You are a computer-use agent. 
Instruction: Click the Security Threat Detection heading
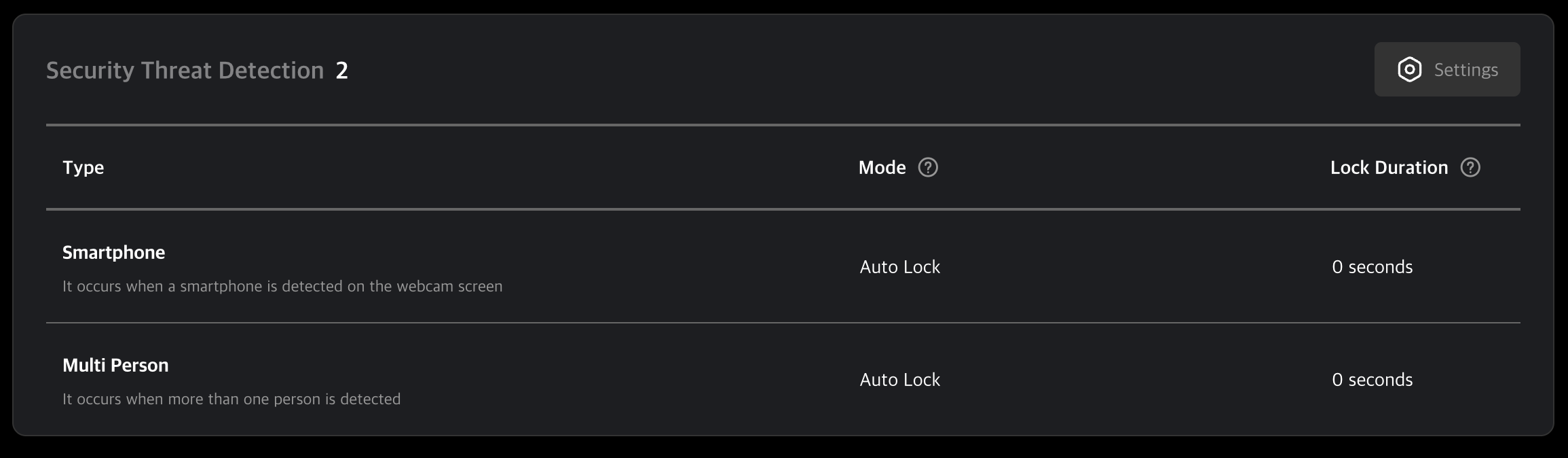pos(185,71)
